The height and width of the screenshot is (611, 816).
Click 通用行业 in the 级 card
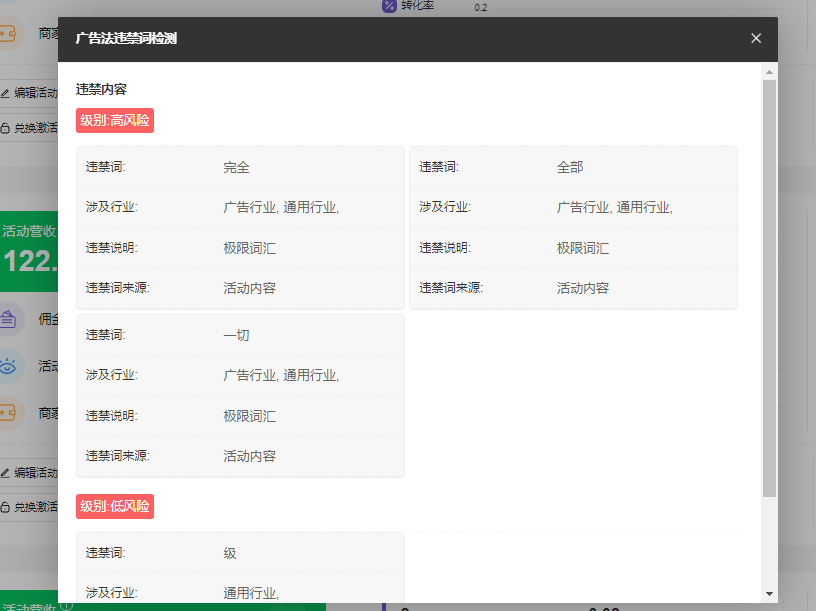(251, 593)
